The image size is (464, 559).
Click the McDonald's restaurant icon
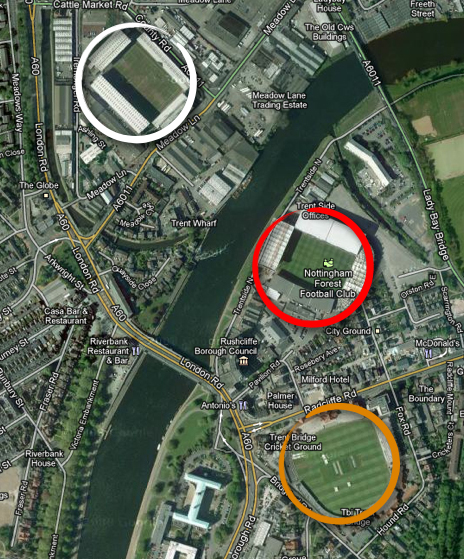tap(429, 353)
